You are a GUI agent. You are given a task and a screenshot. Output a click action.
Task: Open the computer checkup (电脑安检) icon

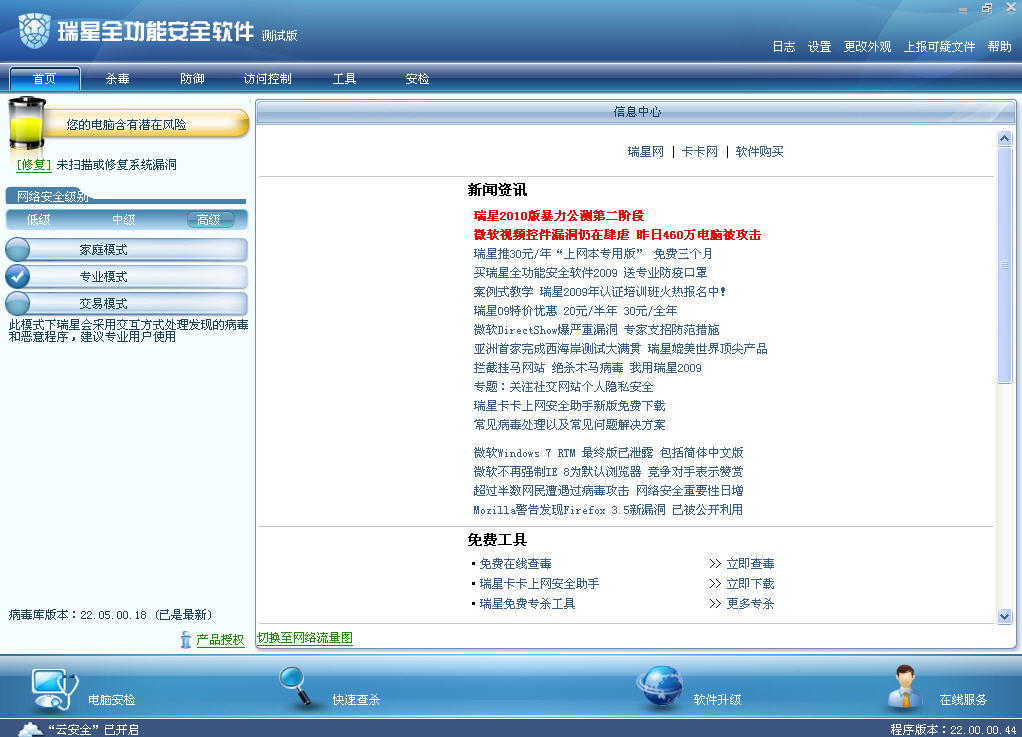point(55,689)
